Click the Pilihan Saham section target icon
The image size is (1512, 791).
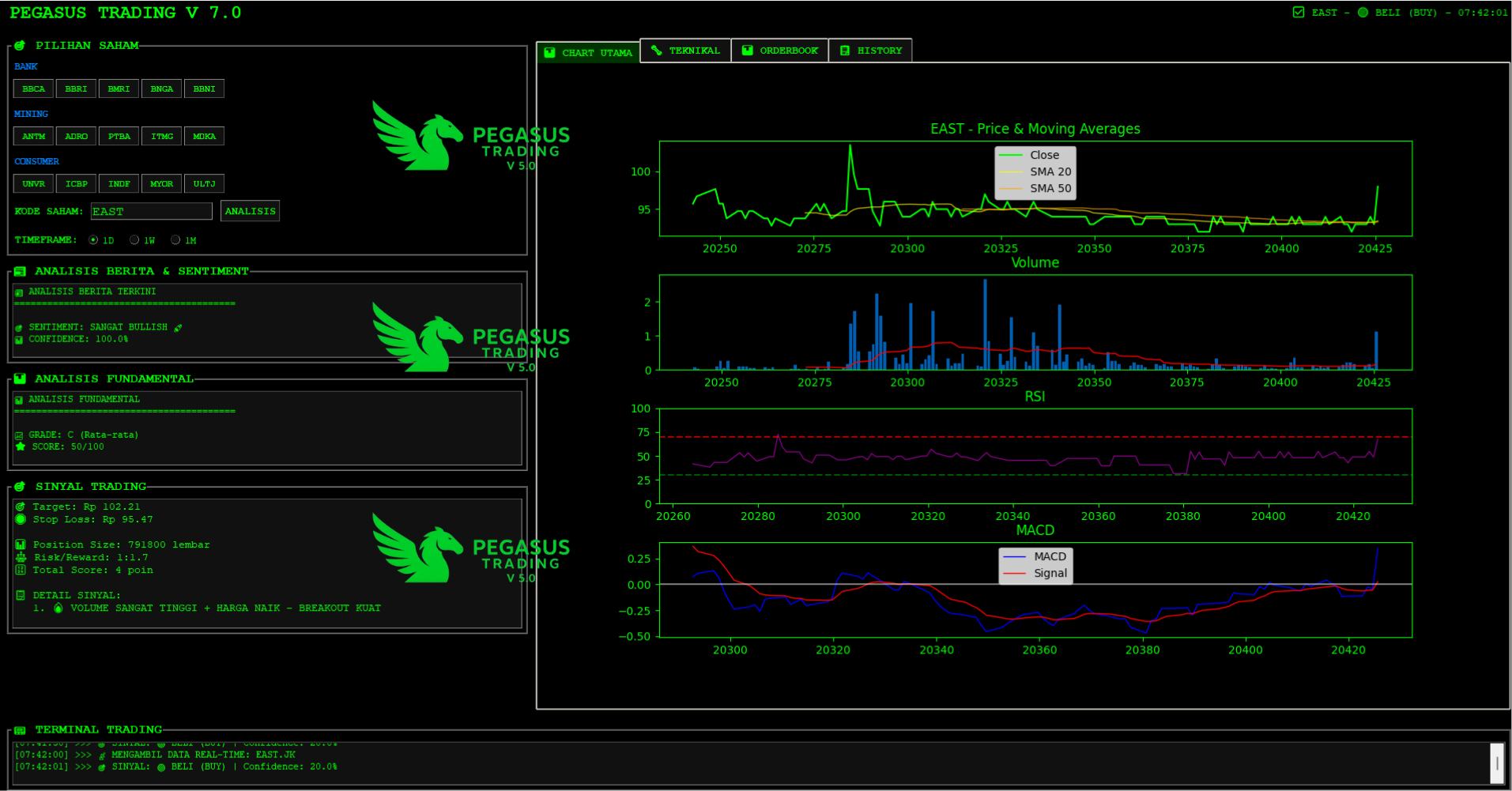(20, 46)
